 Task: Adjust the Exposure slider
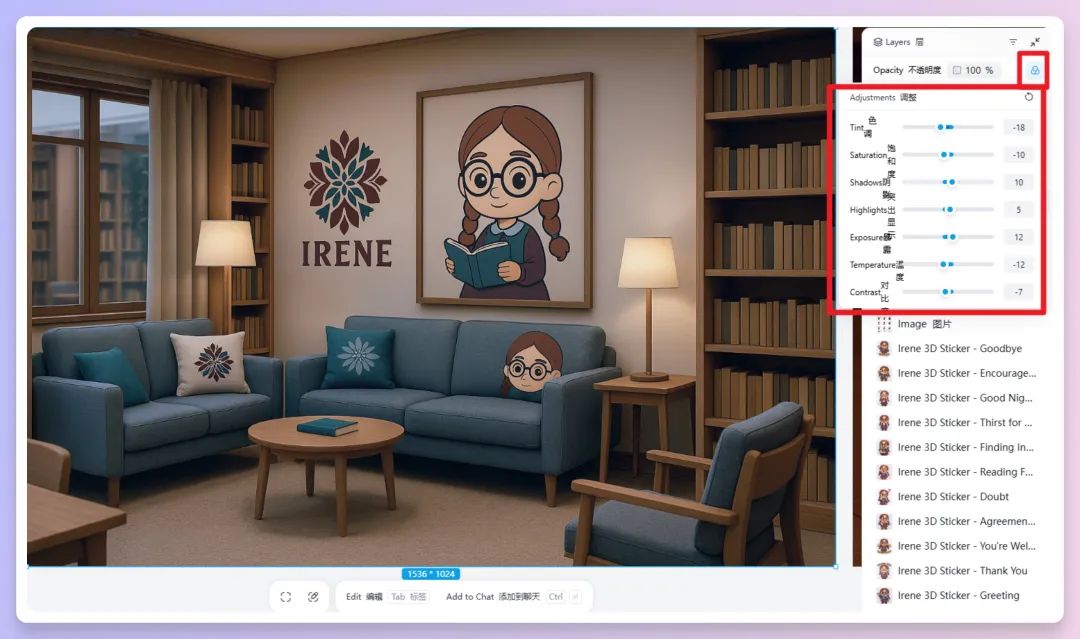(x=948, y=237)
